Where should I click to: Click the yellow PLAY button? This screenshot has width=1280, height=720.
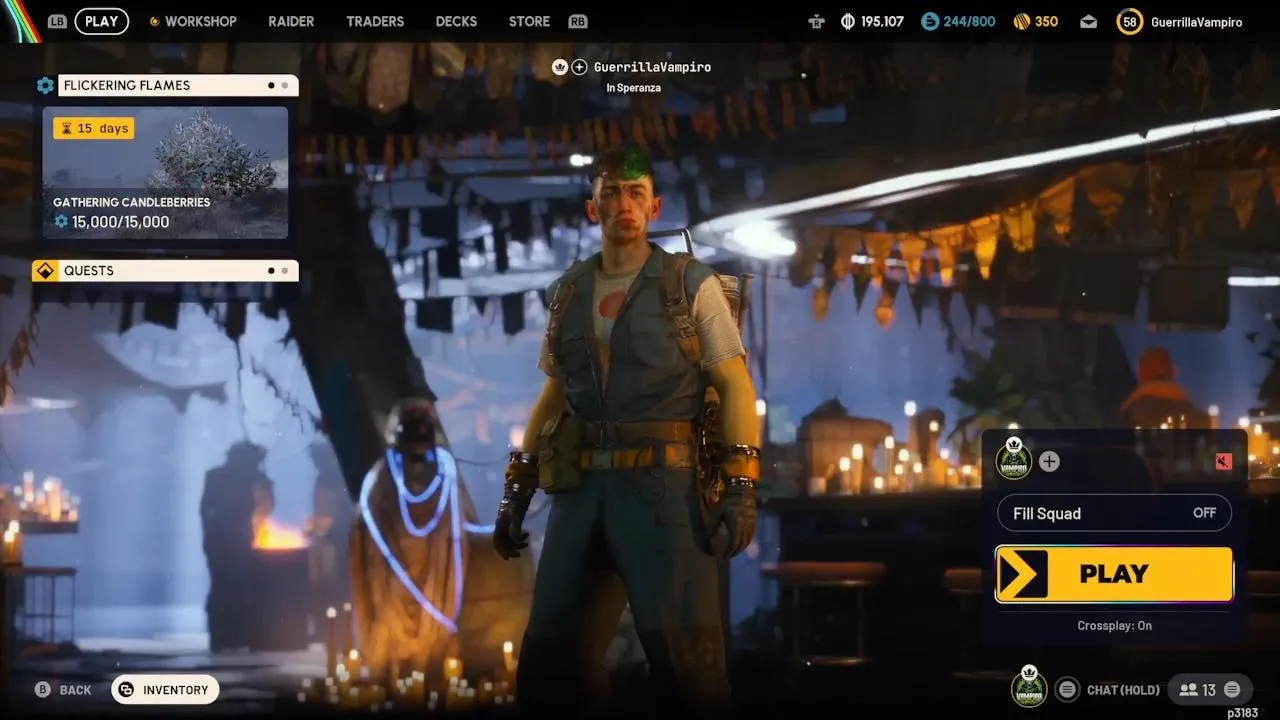pyautogui.click(x=1114, y=574)
